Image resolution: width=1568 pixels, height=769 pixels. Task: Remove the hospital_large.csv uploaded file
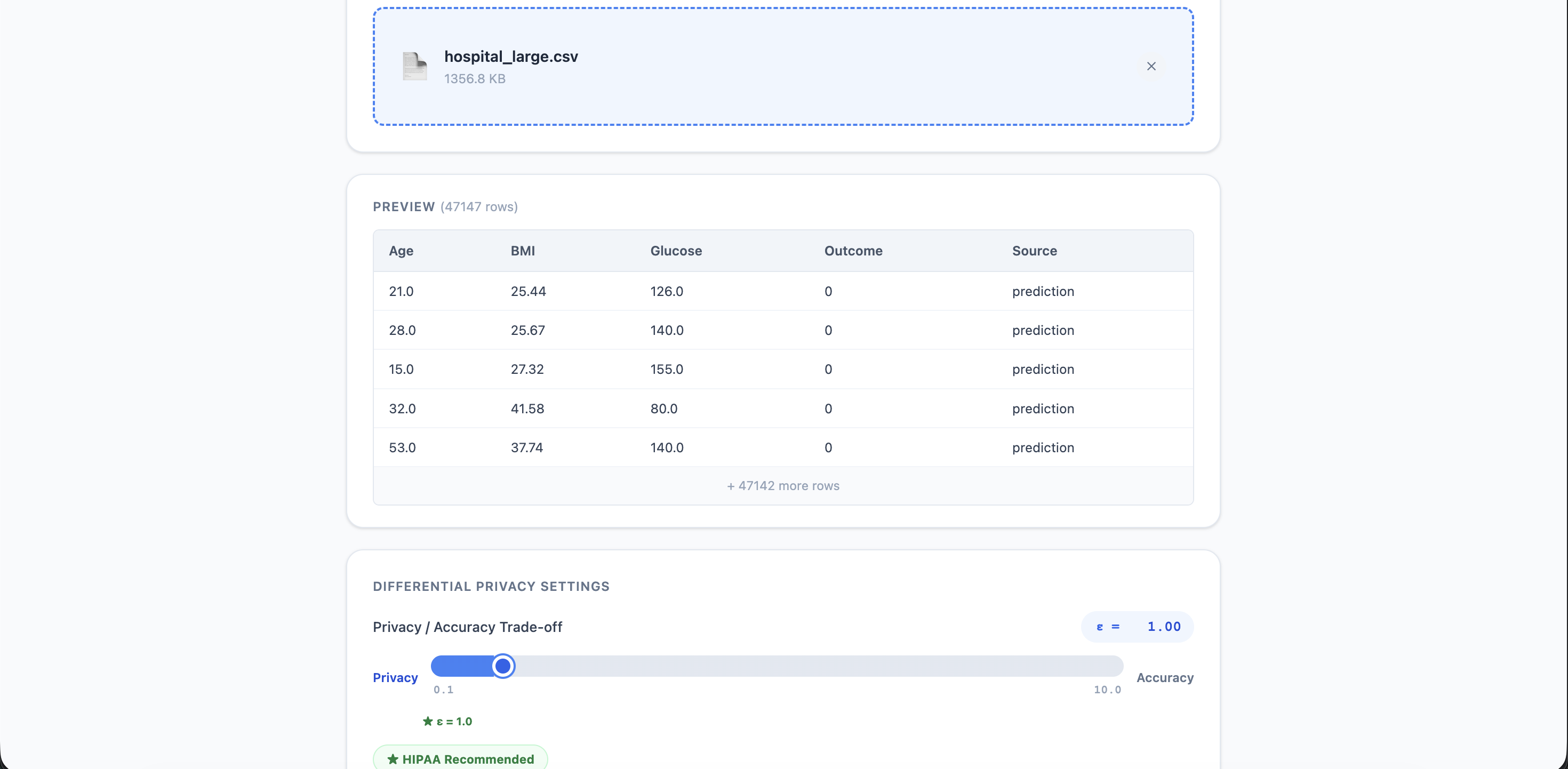pos(1150,66)
